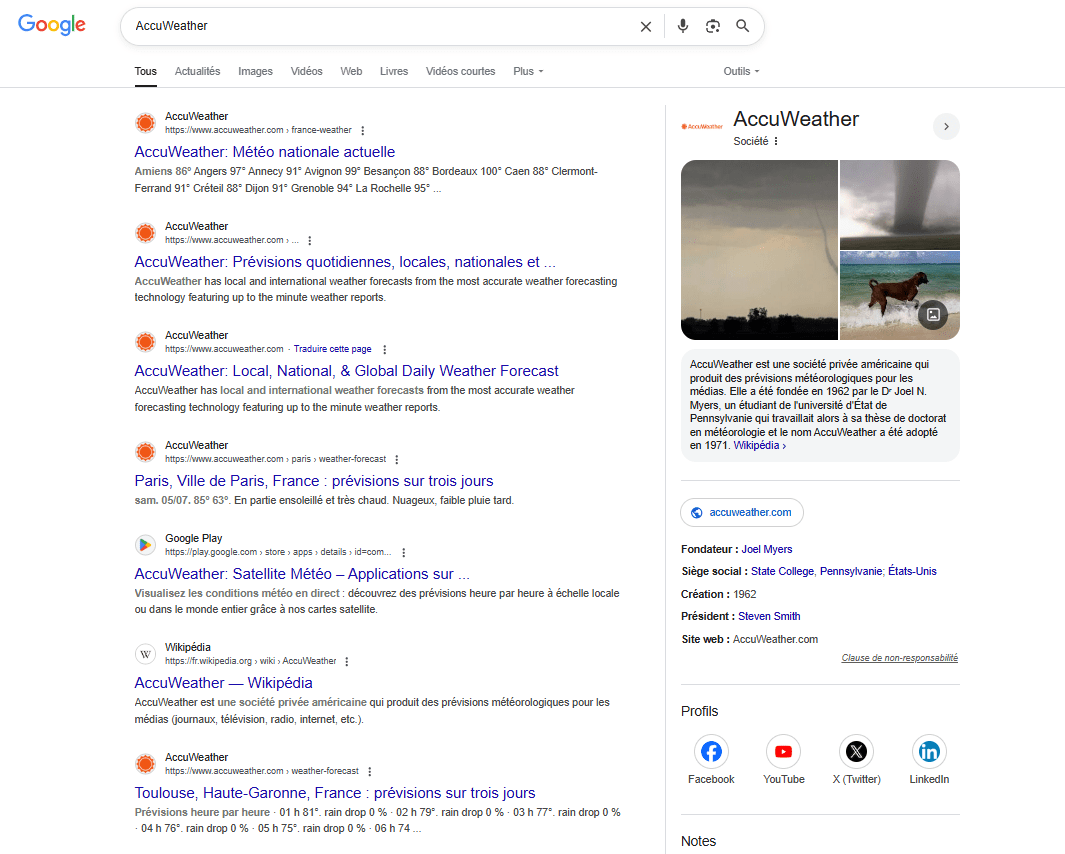
Task: Open the tornado image thumbnail
Action: (x=900, y=204)
